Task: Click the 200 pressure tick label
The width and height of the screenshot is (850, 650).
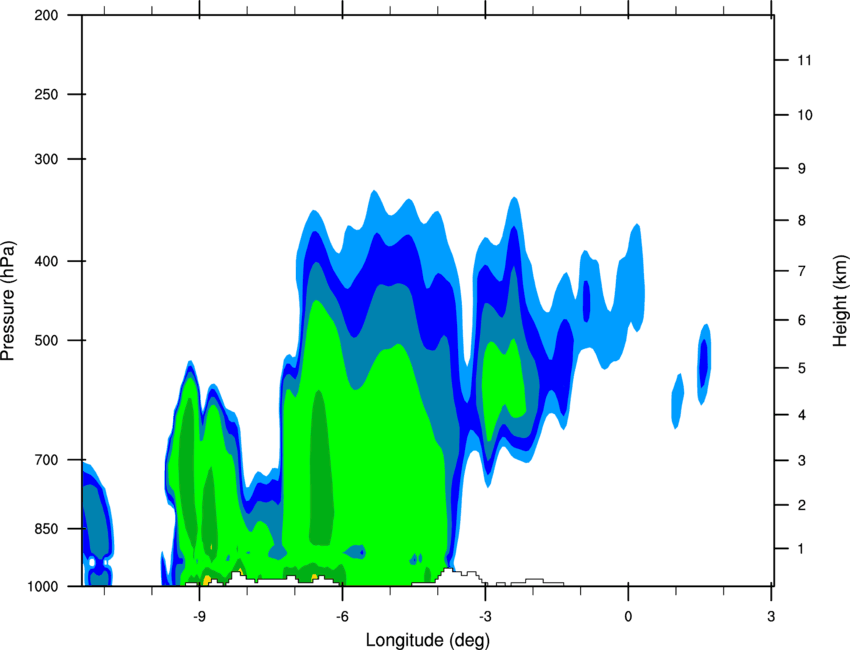Action: click(46, 15)
